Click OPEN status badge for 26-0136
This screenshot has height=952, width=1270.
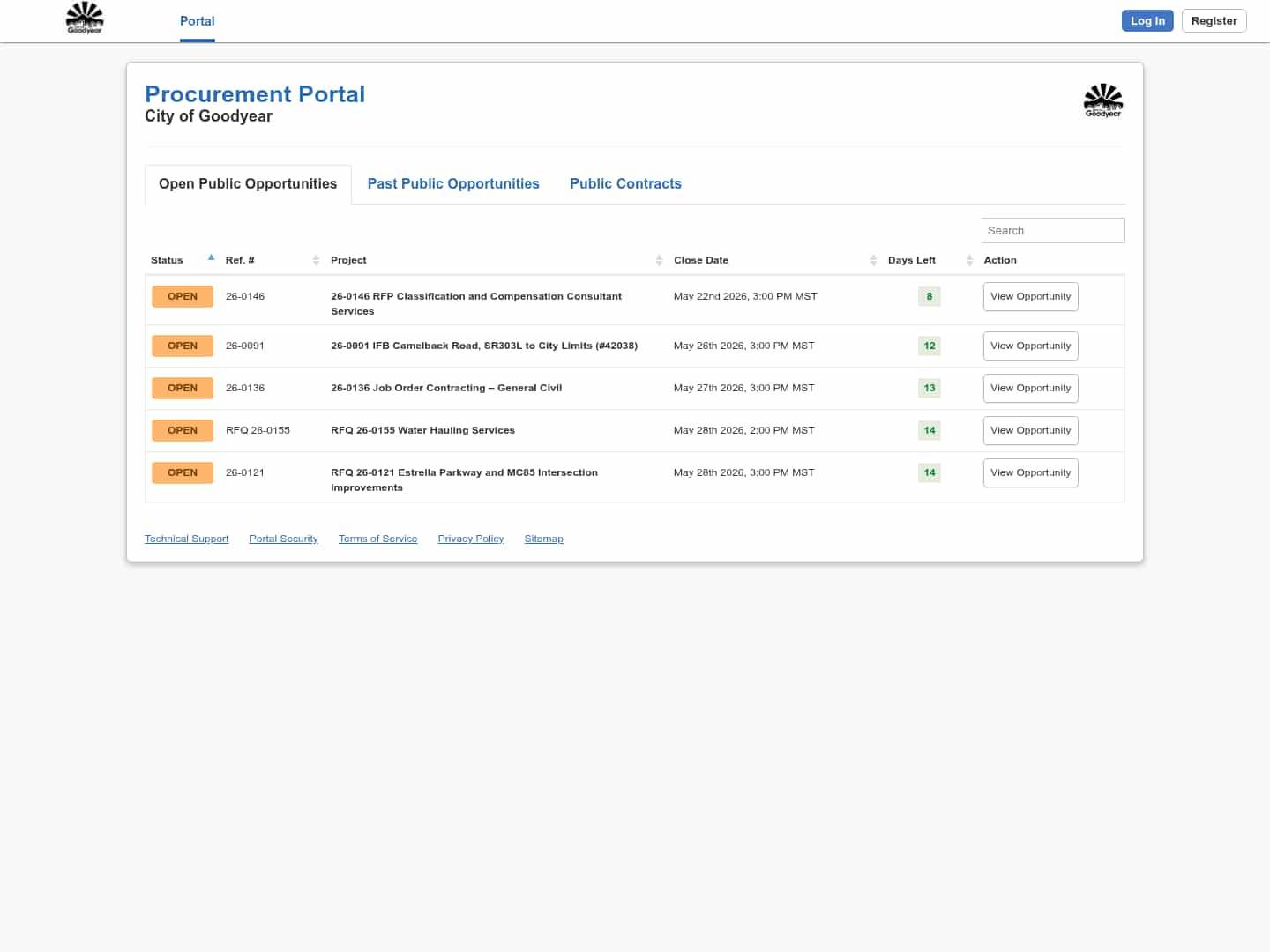click(183, 389)
